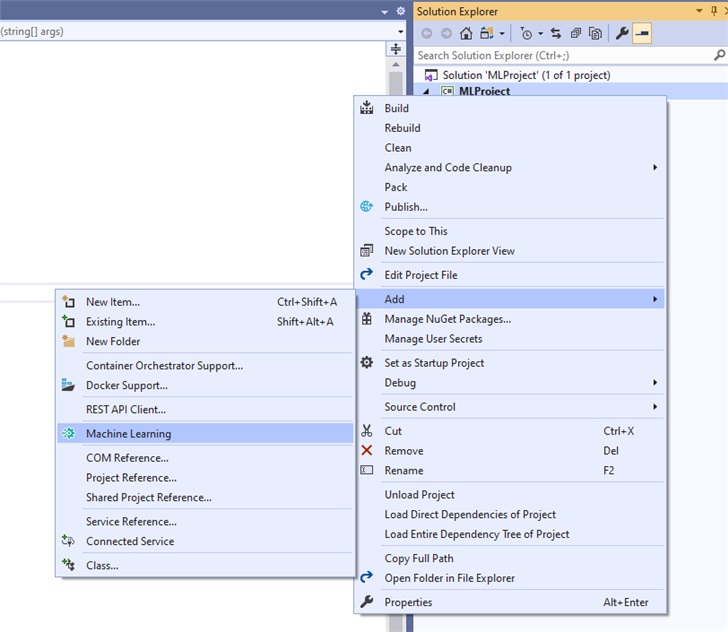Click Remove with red X icon

(x=511, y=450)
